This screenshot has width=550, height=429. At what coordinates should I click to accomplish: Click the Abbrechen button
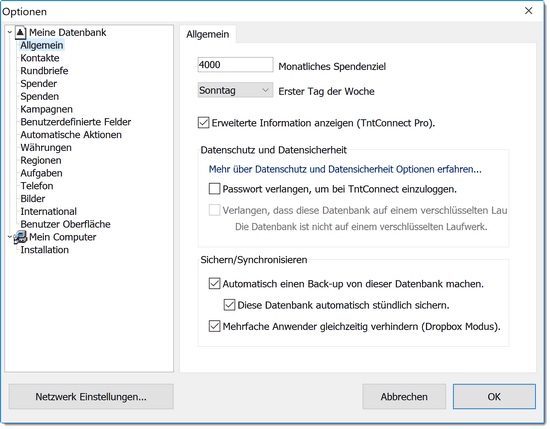[404, 397]
